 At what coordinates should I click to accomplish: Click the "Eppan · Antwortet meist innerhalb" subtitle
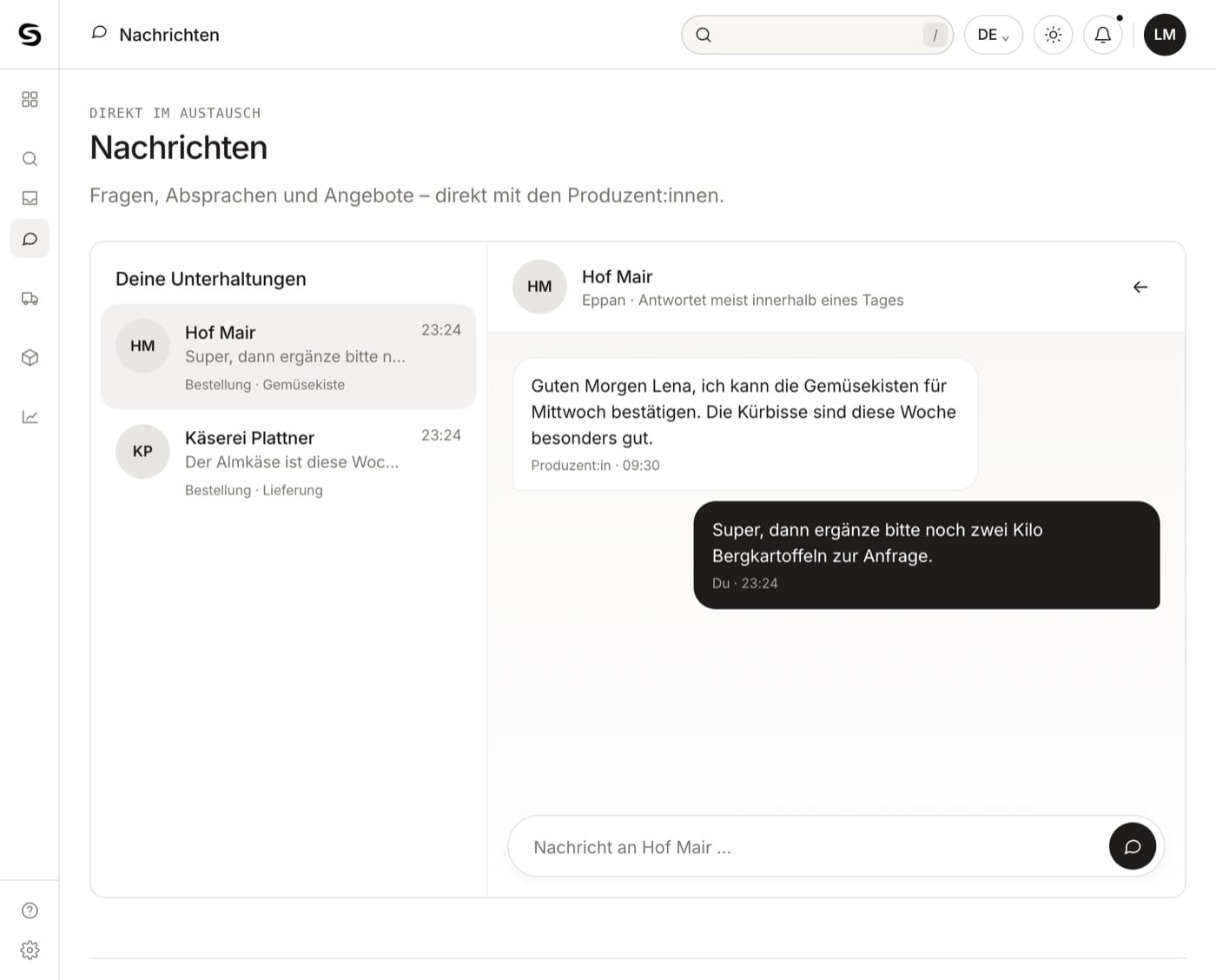coord(743,300)
